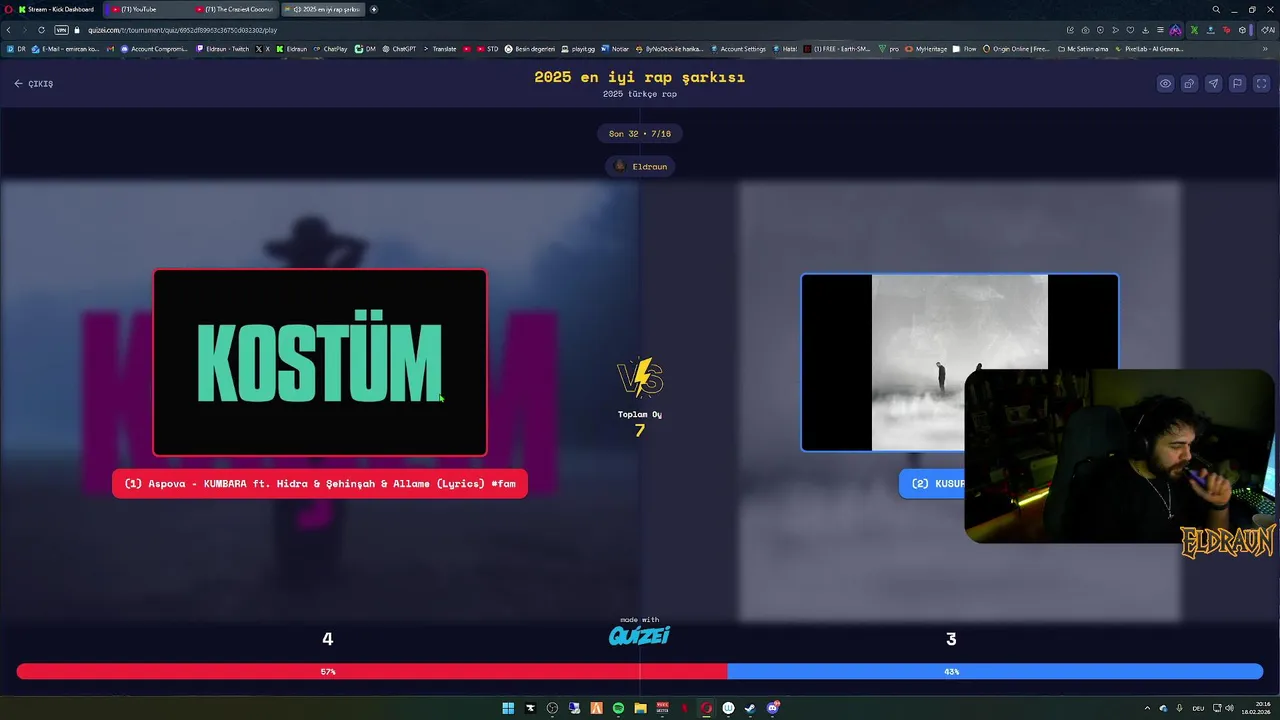
Task: Open the easy setup lines icon
Action: click(x=1160, y=30)
